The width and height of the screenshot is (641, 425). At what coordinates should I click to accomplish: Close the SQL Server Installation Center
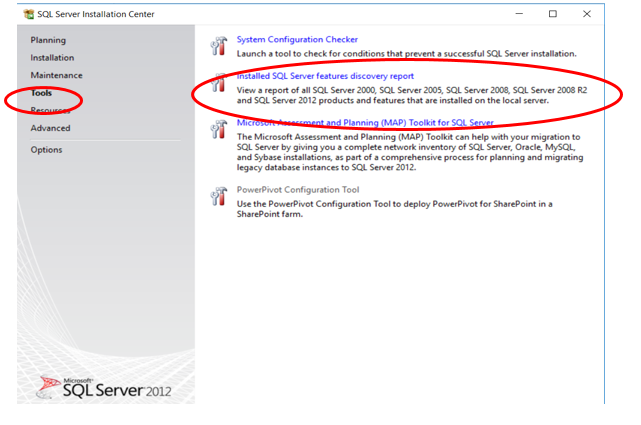tap(587, 14)
